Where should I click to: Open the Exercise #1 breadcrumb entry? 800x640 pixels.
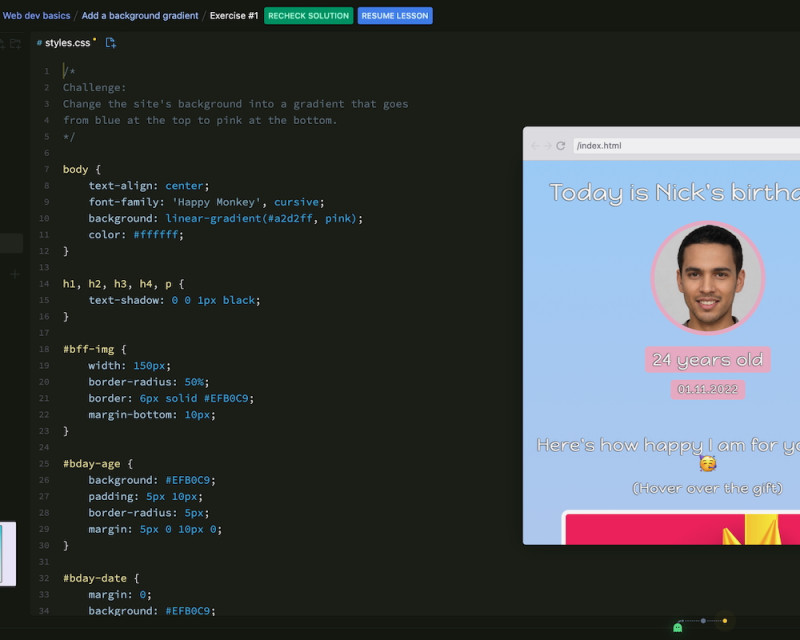point(235,15)
